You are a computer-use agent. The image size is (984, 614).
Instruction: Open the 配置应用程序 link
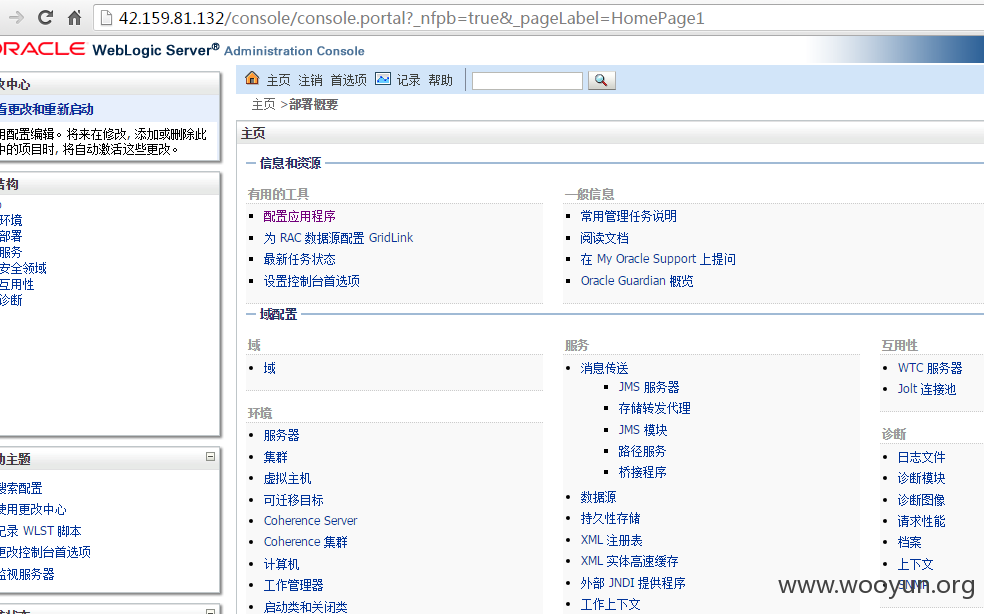pyautogui.click(x=299, y=217)
